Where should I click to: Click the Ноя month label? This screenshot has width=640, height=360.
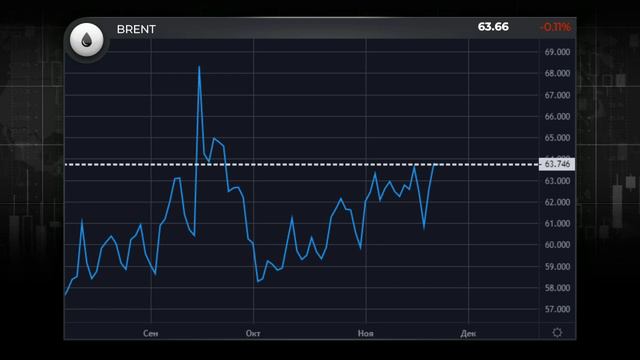pos(365,333)
